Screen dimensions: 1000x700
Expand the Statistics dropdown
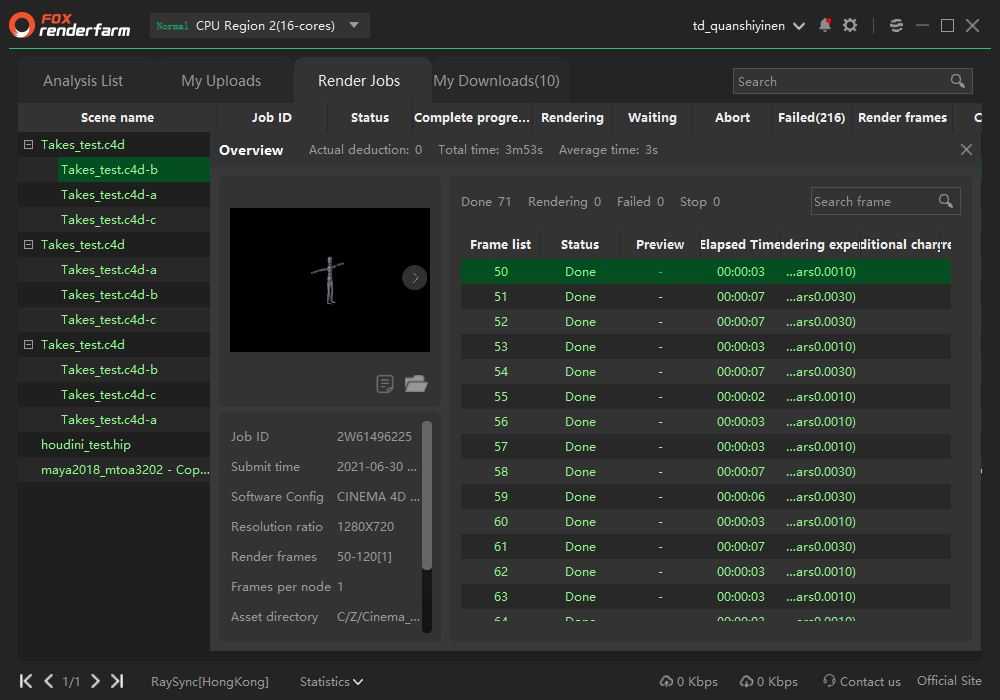pyautogui.click(x=332, y=682)
